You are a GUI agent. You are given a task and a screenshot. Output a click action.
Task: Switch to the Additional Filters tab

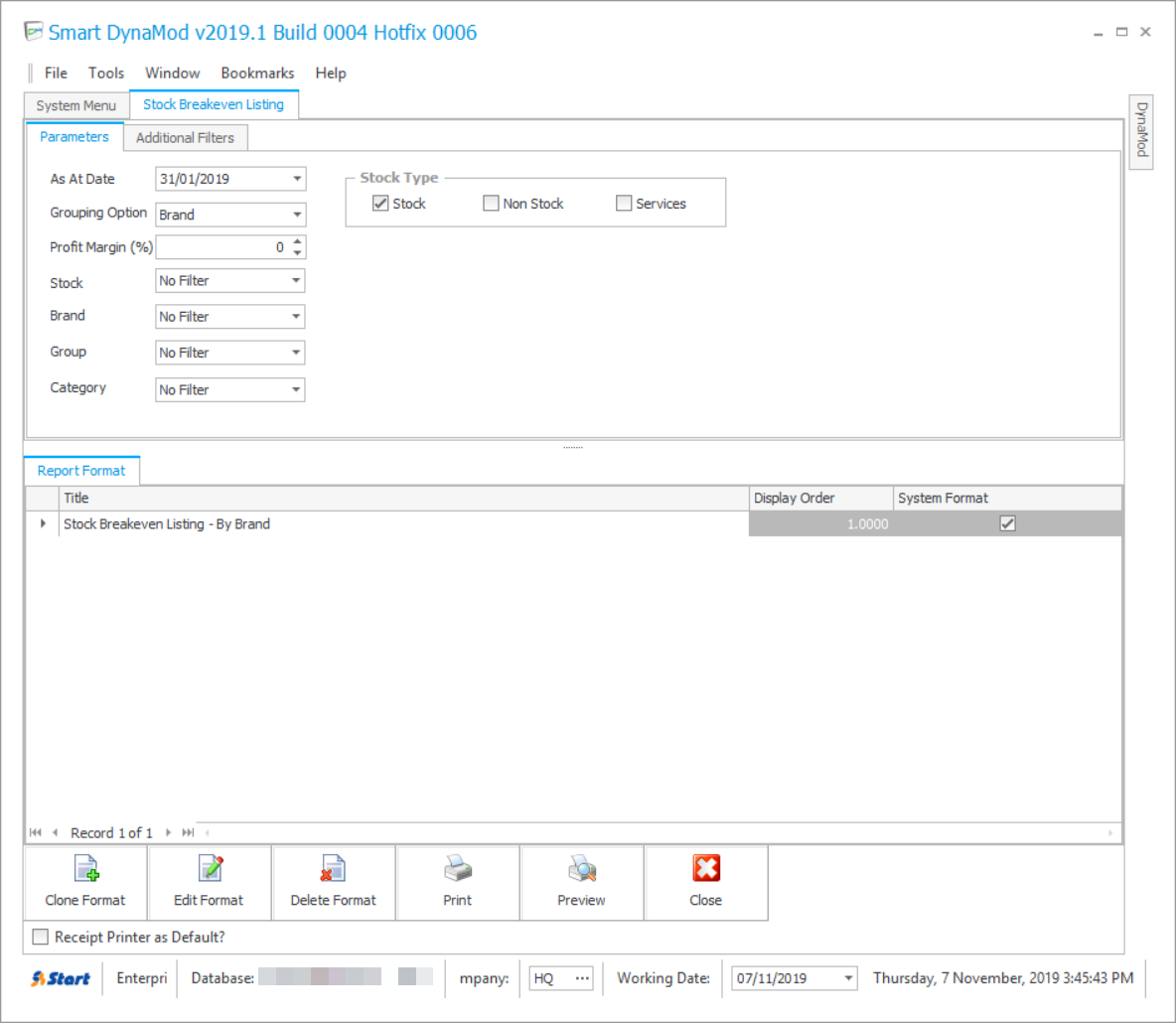click(186, 138)
